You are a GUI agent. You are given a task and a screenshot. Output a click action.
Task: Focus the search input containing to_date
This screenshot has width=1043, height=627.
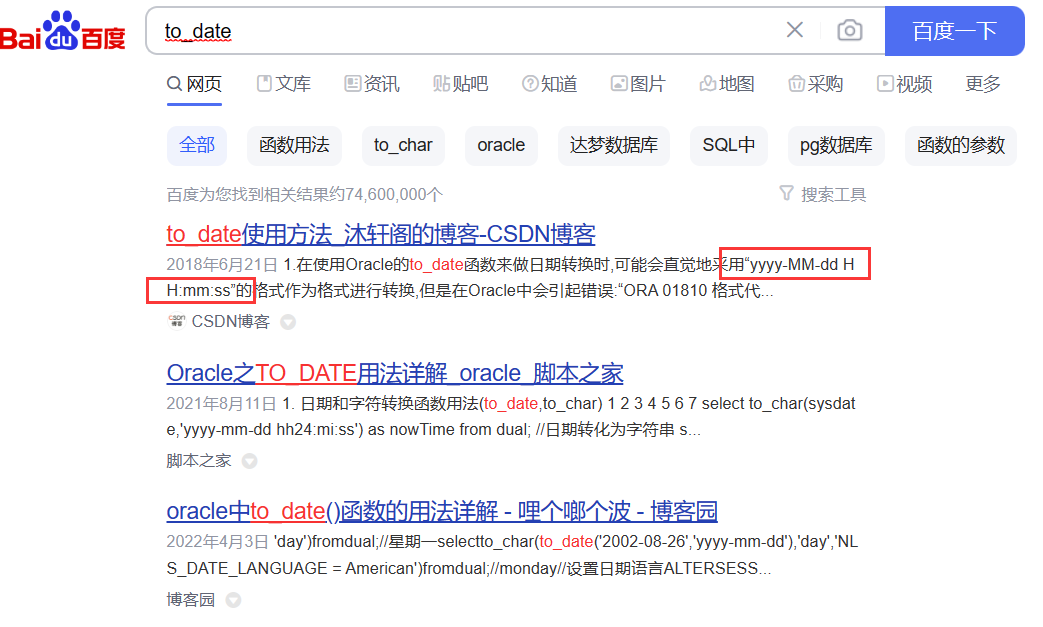(x=466, y=31)
